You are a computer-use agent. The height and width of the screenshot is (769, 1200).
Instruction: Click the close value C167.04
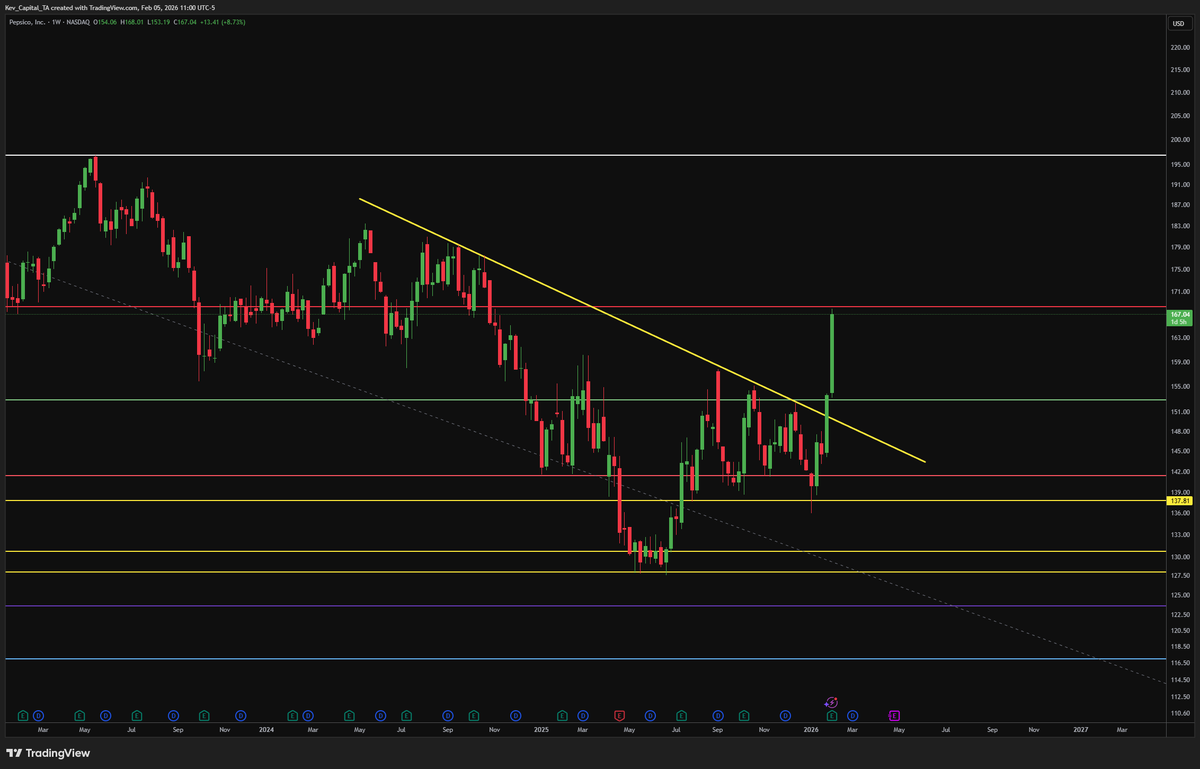point(185,22)
